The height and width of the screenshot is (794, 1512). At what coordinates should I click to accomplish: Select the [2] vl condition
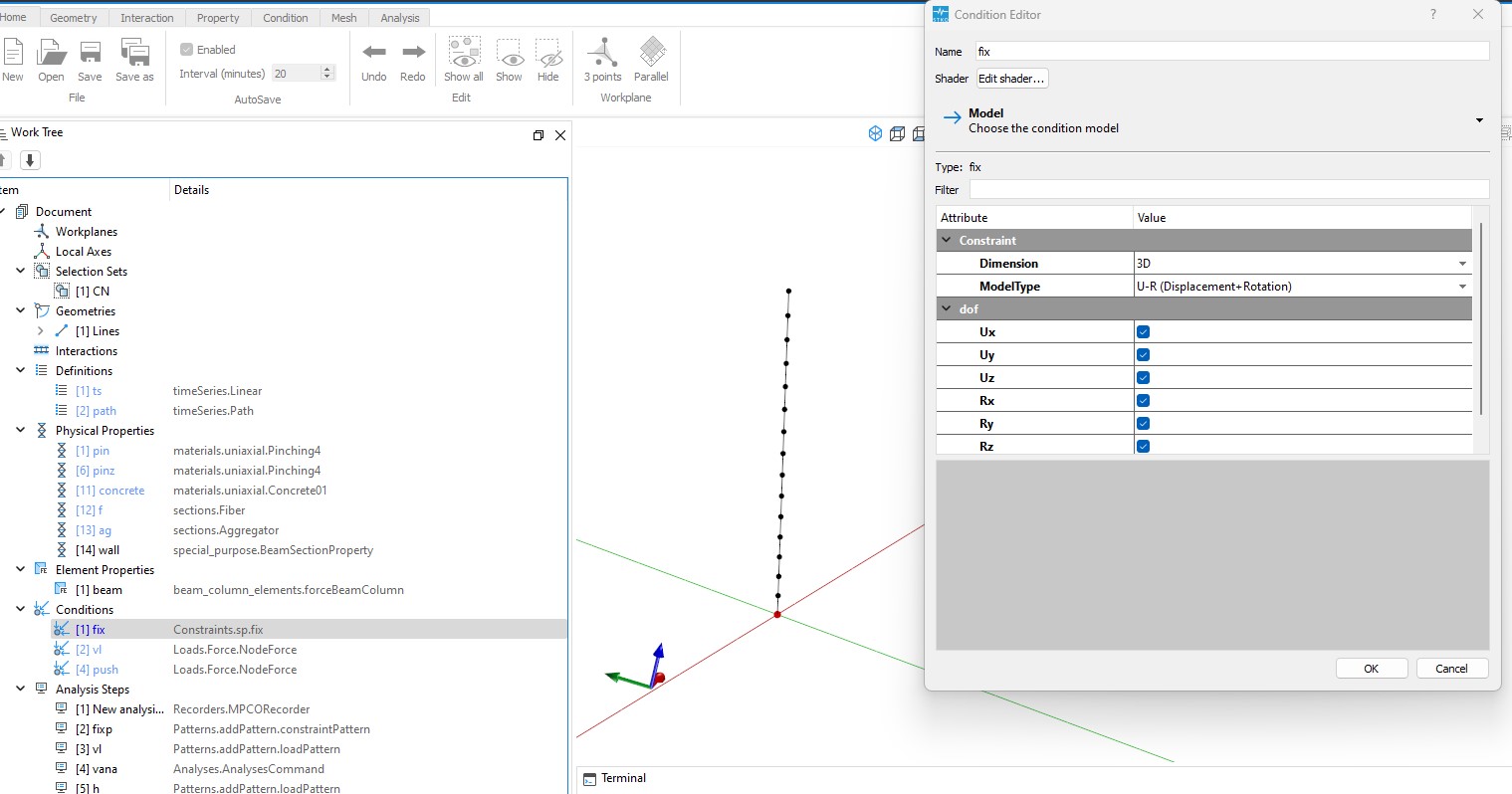coord(89,650)
